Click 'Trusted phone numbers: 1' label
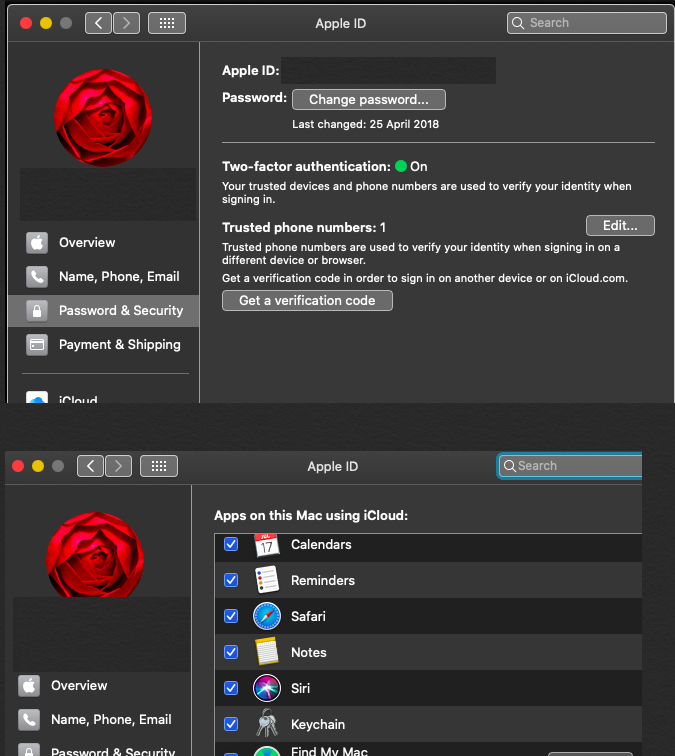 pos(304,228)
